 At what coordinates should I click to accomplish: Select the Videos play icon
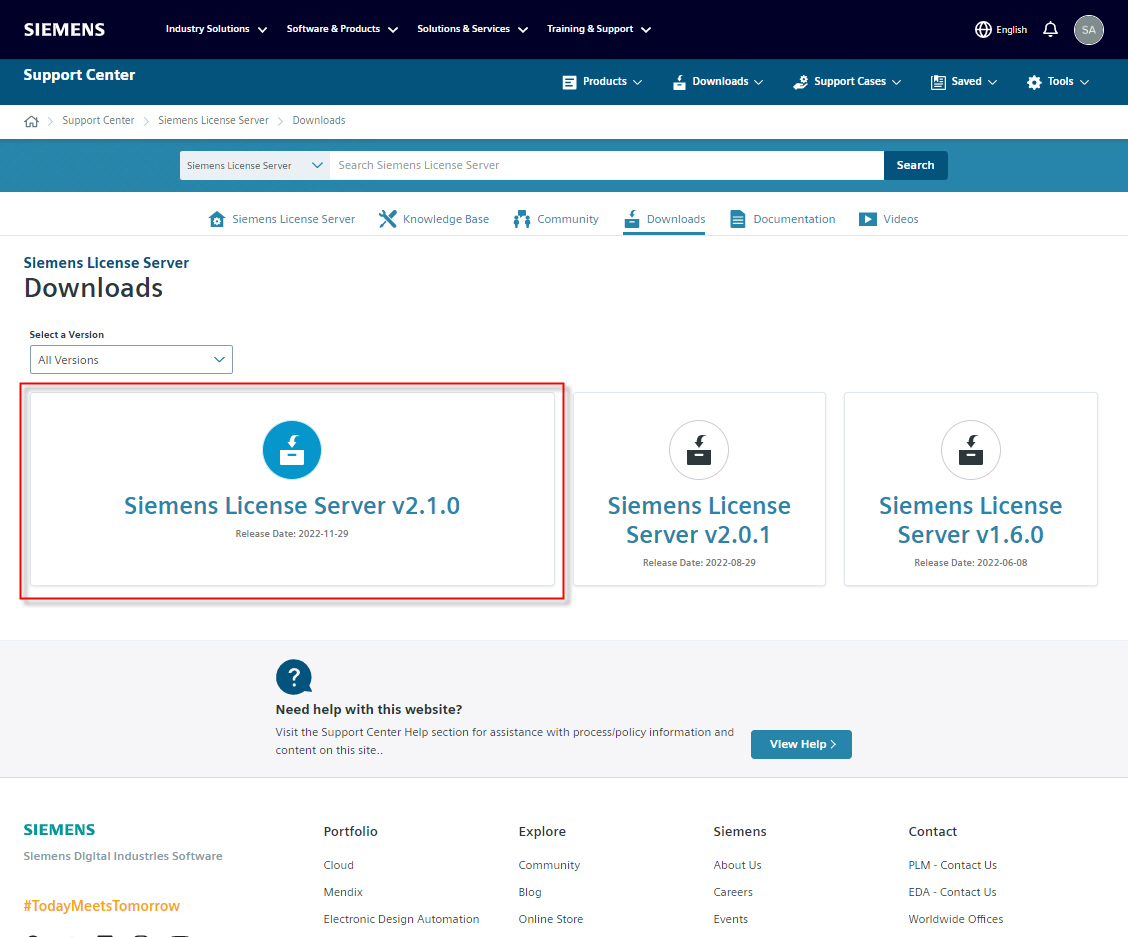coord(867,218)
